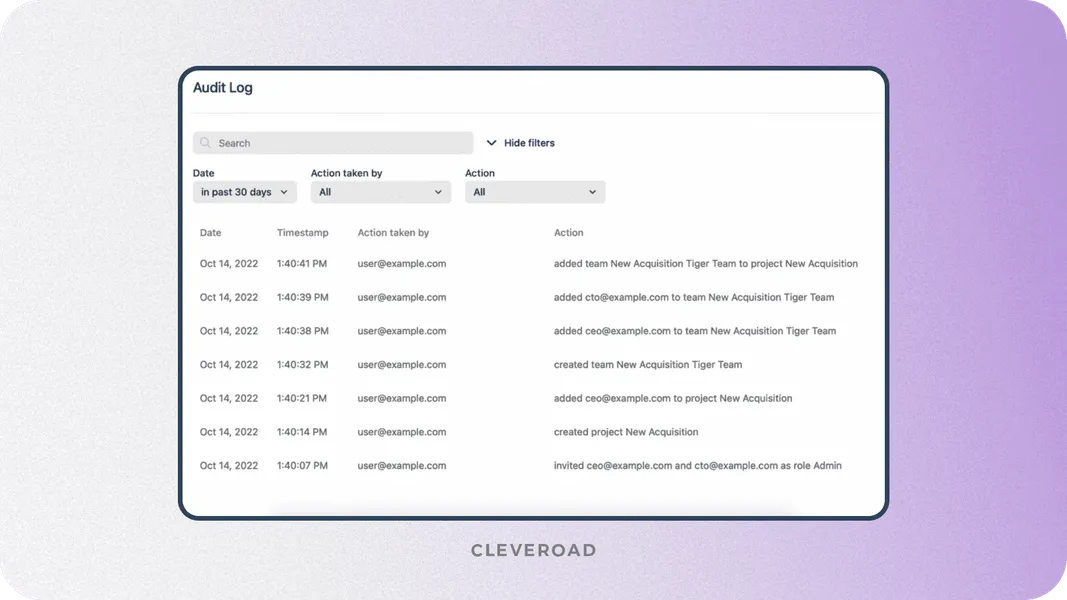The height and width of the screenshot is (600, 1067).
Task: Collapse filters using the chevron beside Hide filters
Action: click(x=491, y=143)
